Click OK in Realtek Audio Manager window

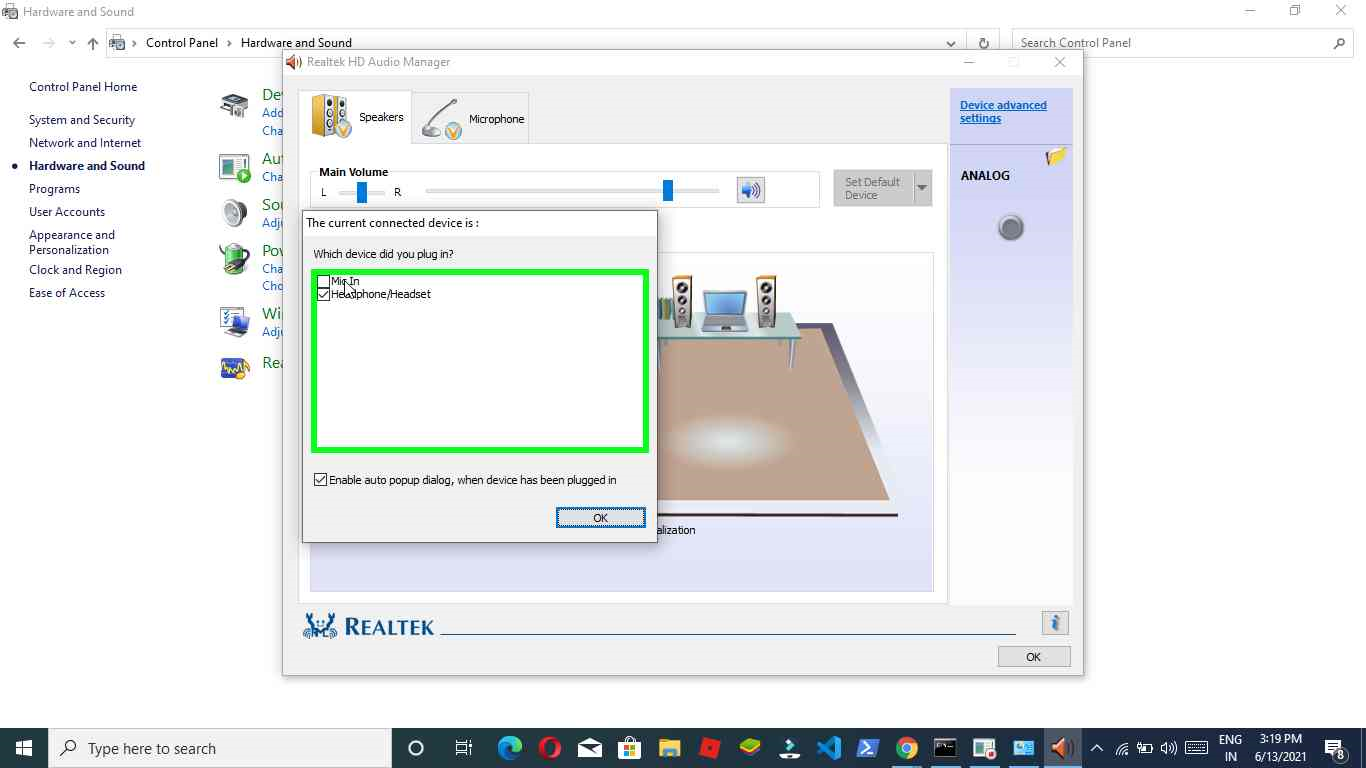point(1034,657)
